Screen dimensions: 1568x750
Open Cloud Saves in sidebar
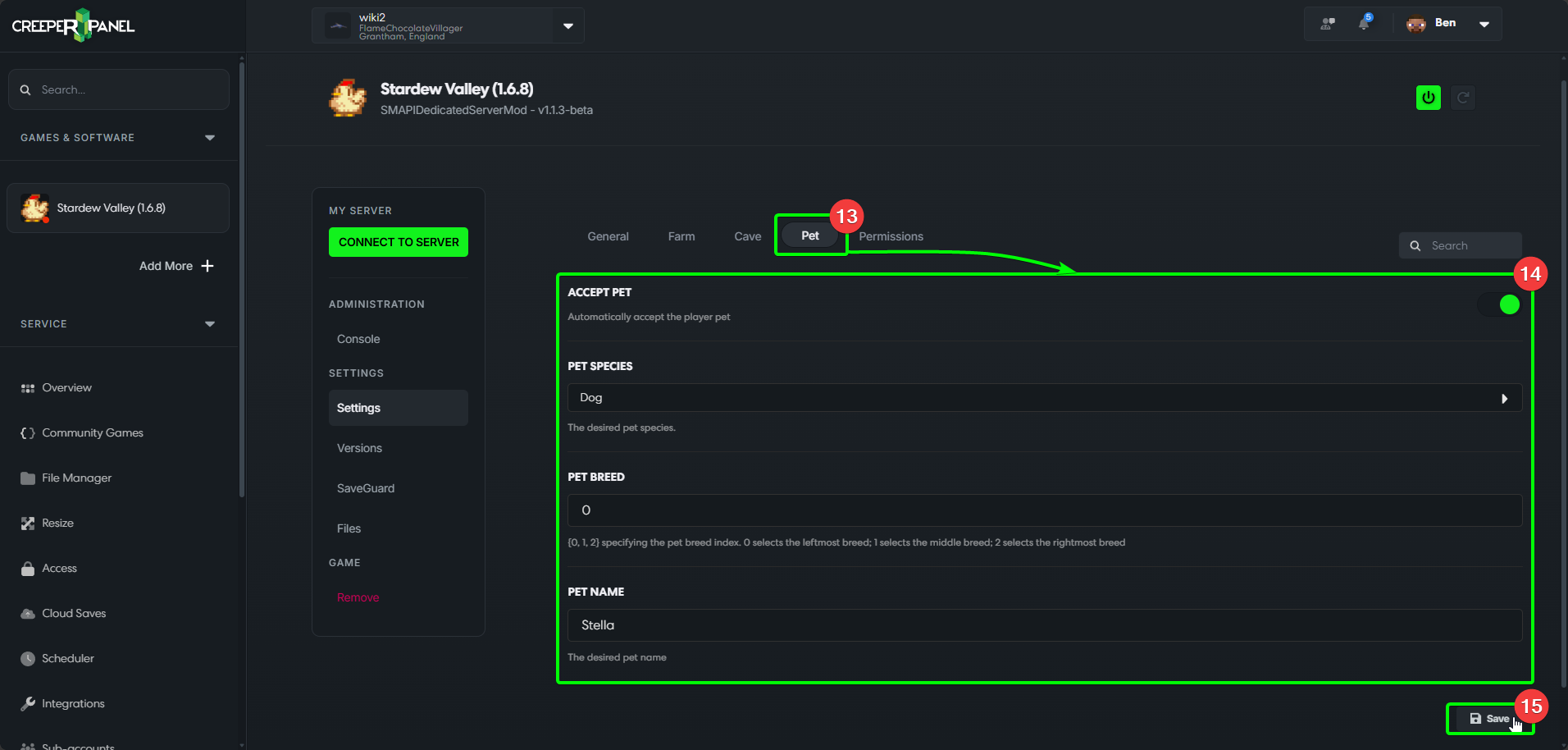[74, 613]
